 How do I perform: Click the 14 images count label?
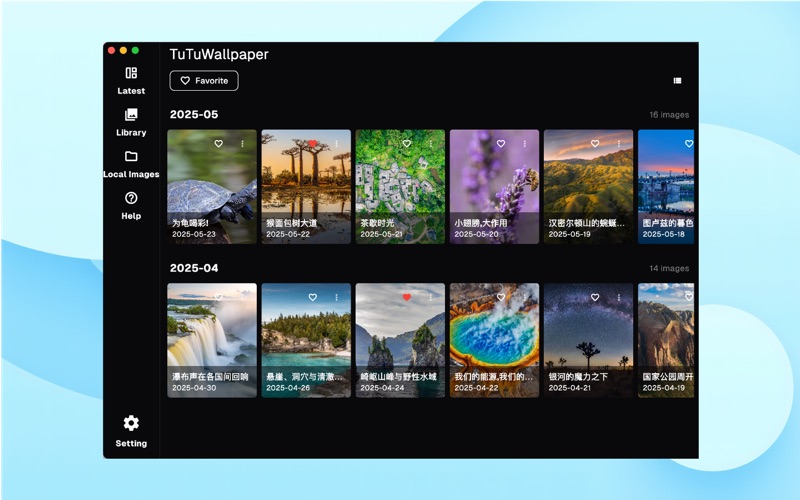[x=669, y=268]
